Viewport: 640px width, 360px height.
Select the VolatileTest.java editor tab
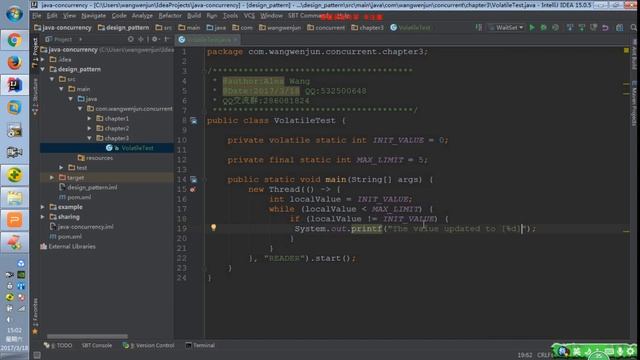208,40
